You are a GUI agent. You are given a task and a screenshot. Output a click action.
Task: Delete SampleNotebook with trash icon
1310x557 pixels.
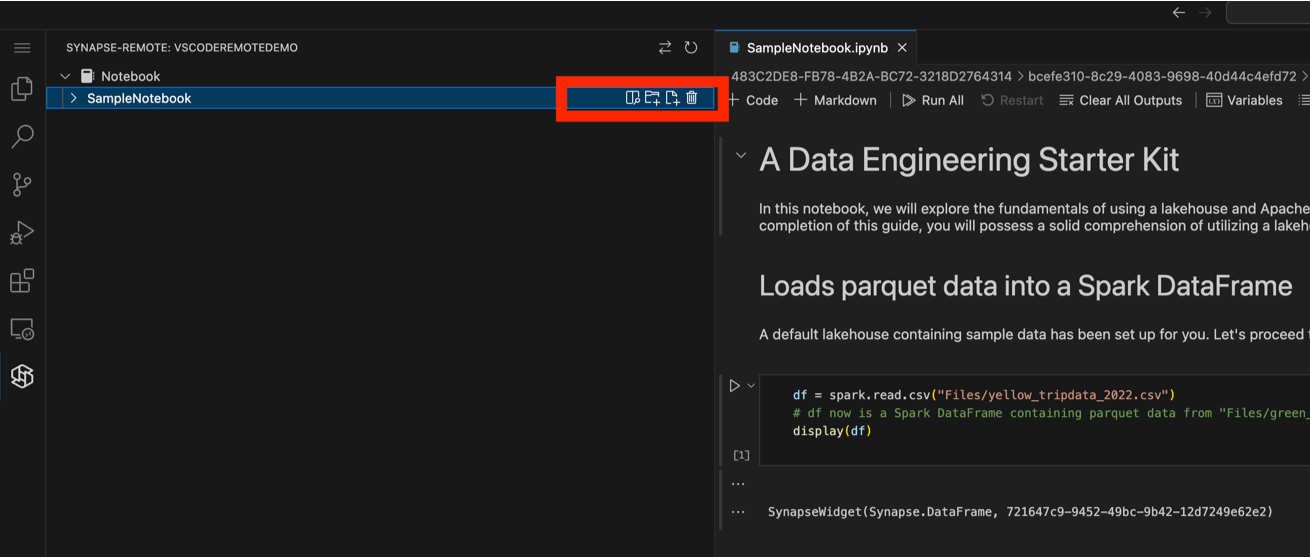pos(691,98)
